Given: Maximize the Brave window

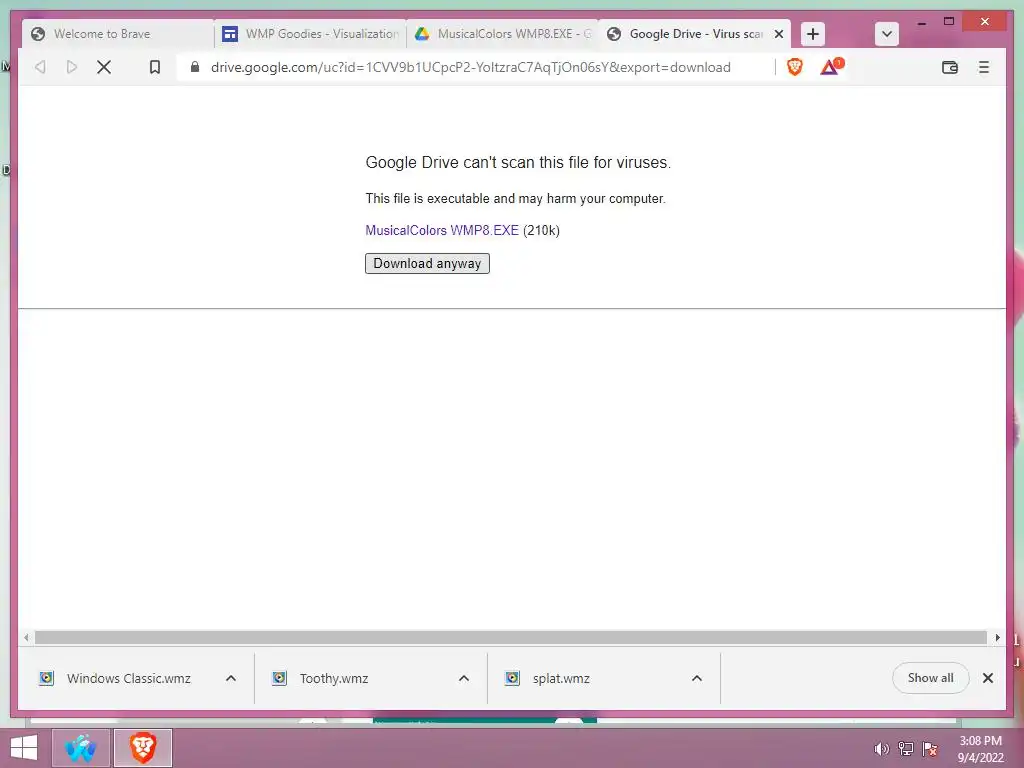Looking at the screenshot, I should 949,22.
